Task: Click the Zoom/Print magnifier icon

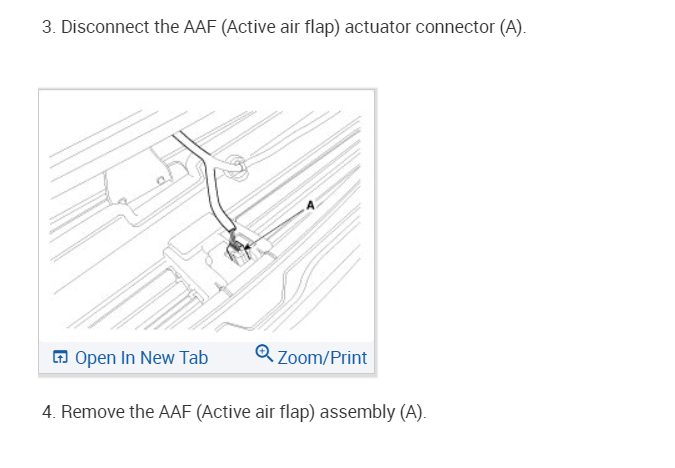Action: pos(263,353)
